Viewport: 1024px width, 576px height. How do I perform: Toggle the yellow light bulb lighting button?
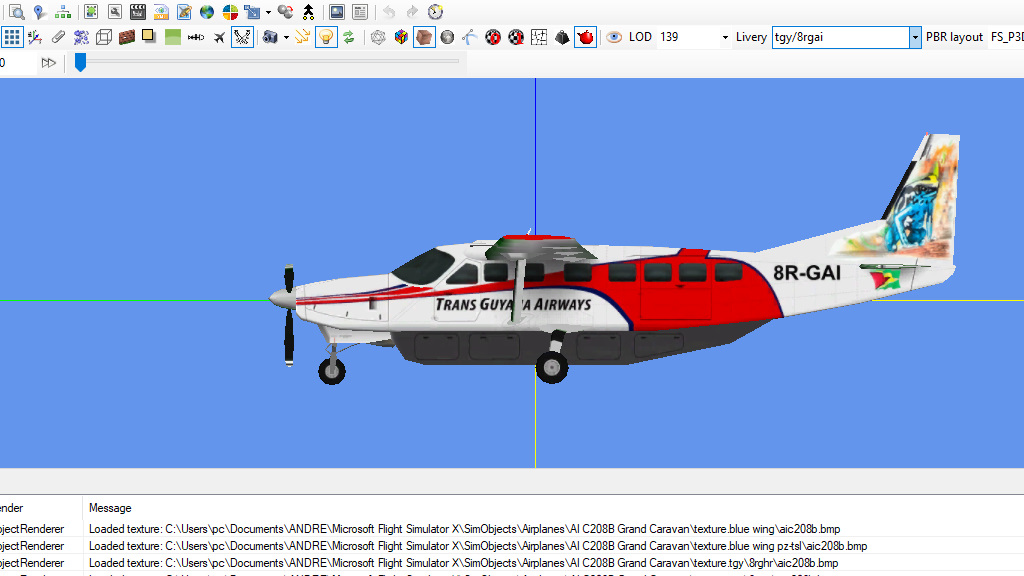click(326, 37)
